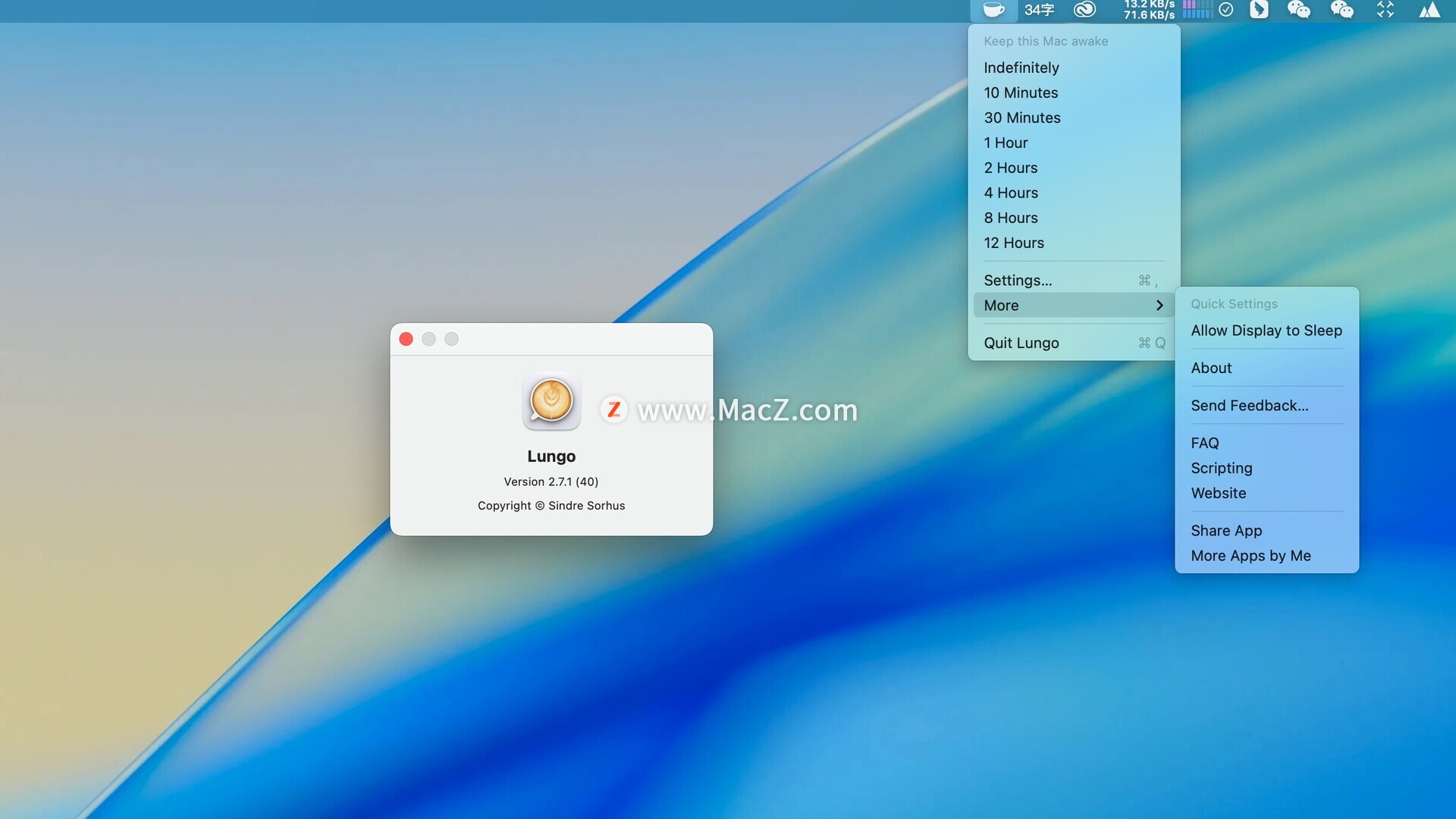Open the Website link in submenu

click(1218, 493)
